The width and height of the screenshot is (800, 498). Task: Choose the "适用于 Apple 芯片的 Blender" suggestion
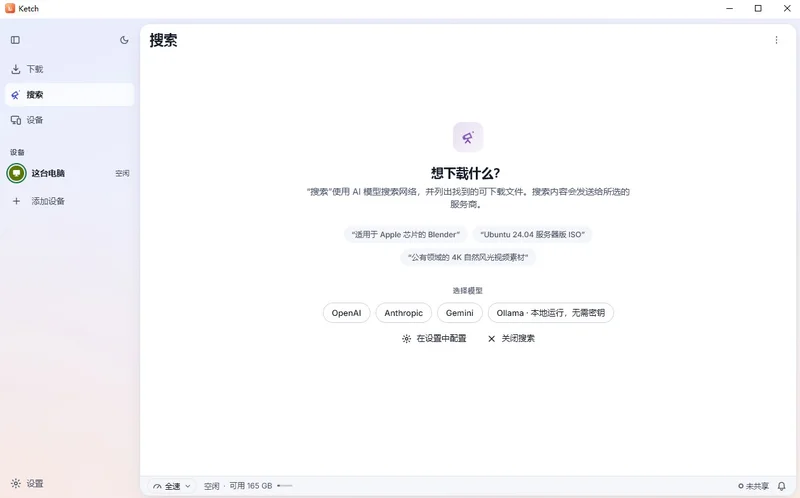point(406,235)
